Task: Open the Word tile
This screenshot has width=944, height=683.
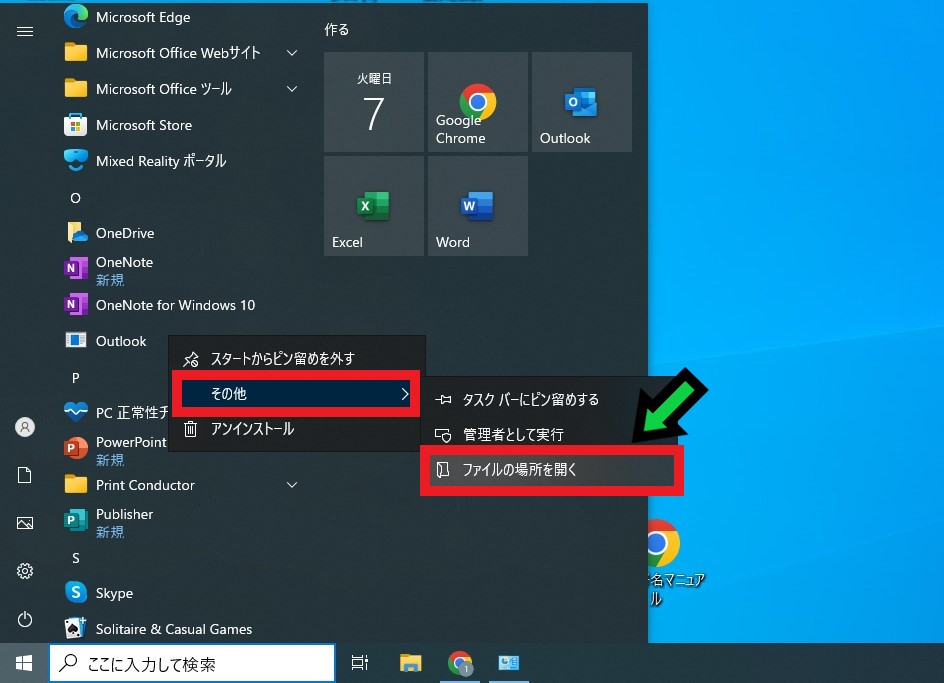Action: 478,206
